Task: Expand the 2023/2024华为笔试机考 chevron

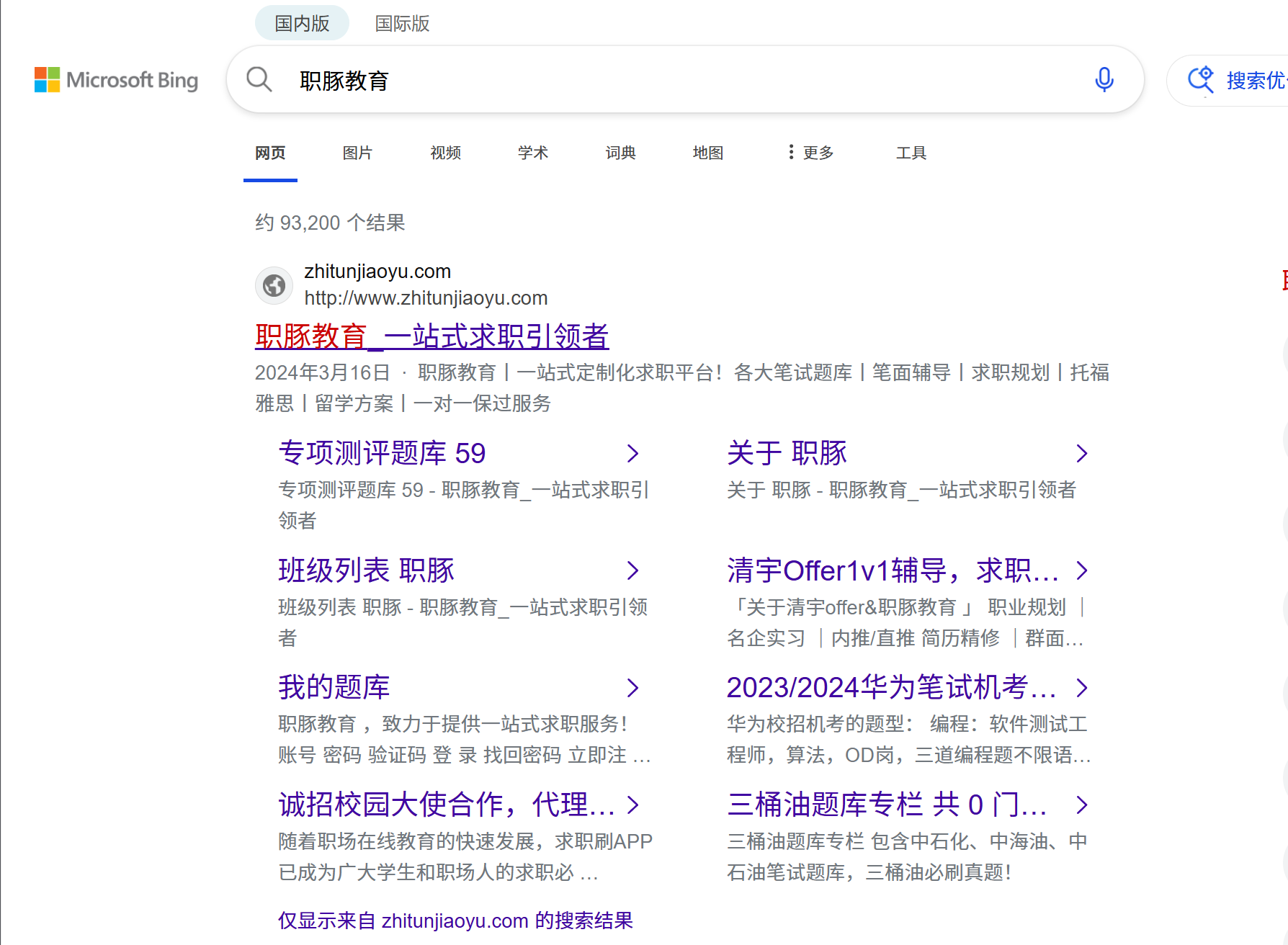Action: [x=1081, y=688]
